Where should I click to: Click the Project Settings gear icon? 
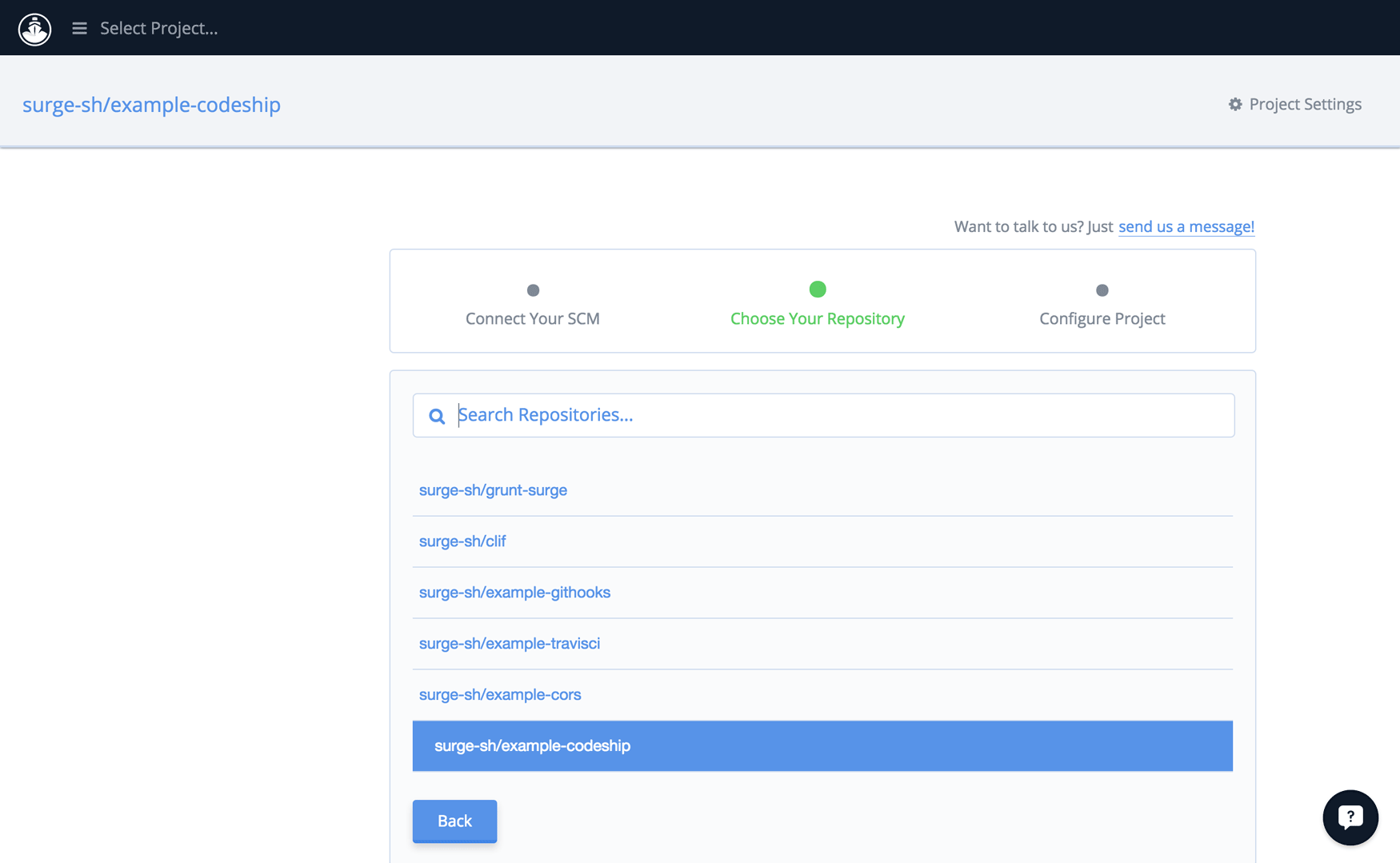point(1235,104)
